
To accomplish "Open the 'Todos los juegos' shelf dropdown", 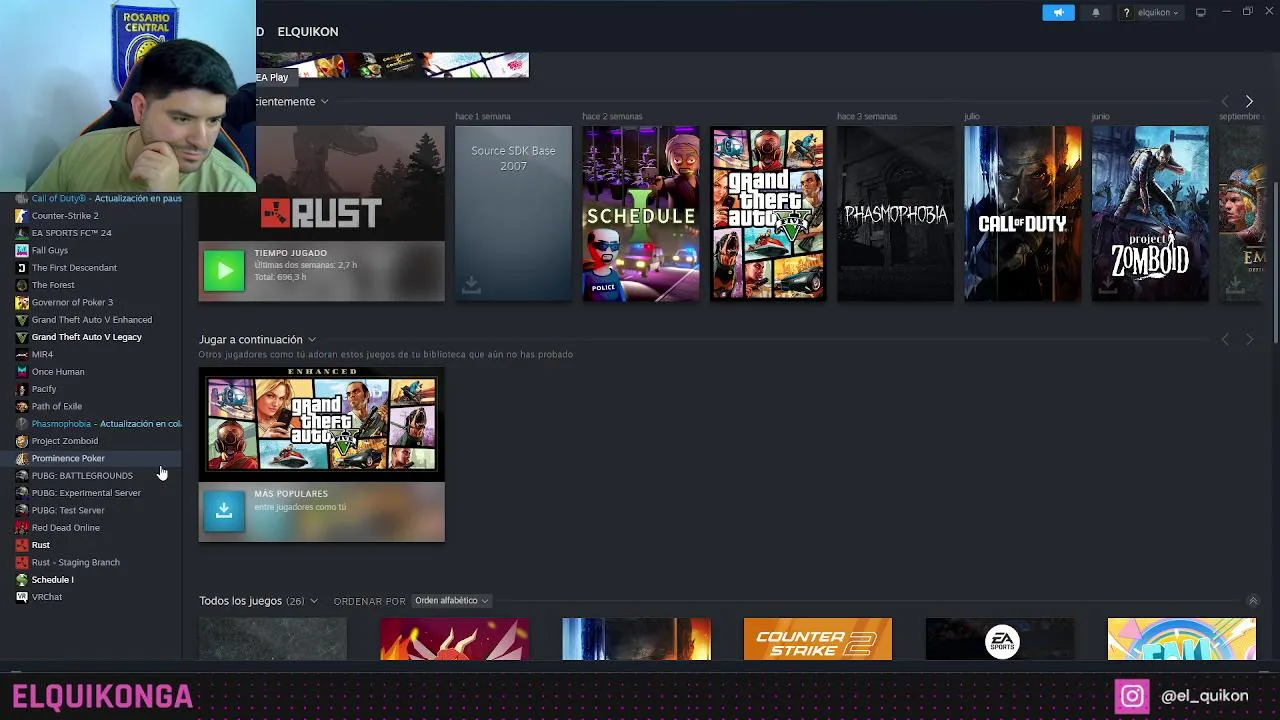I will tap(313, 601).
